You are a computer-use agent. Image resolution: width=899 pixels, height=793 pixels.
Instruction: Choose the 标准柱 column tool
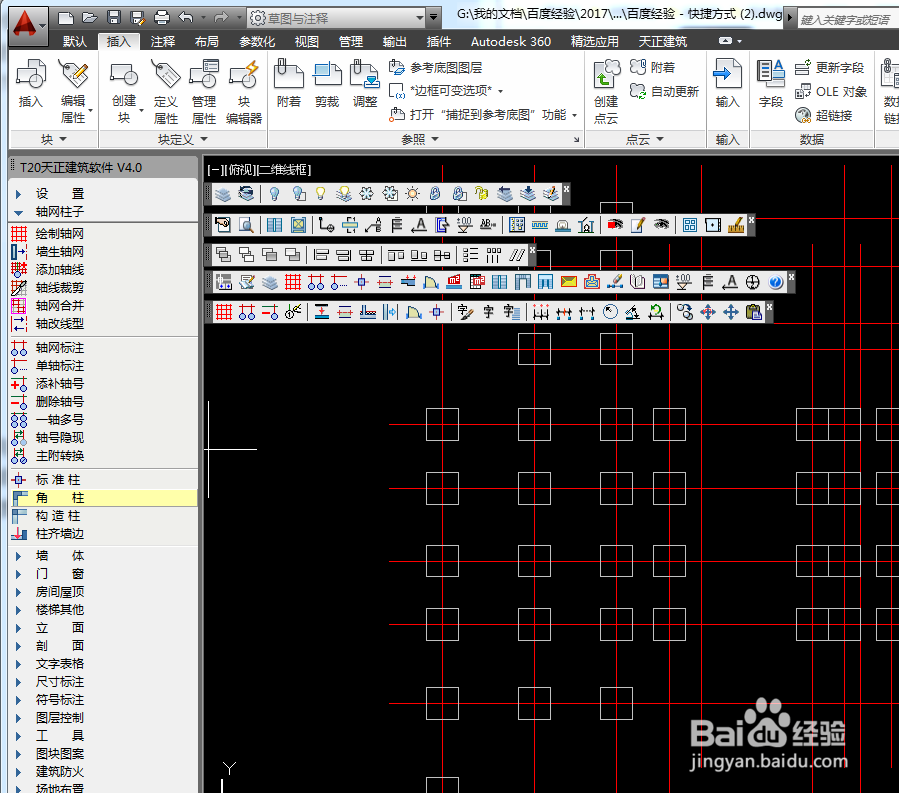(x=59, y=480)
